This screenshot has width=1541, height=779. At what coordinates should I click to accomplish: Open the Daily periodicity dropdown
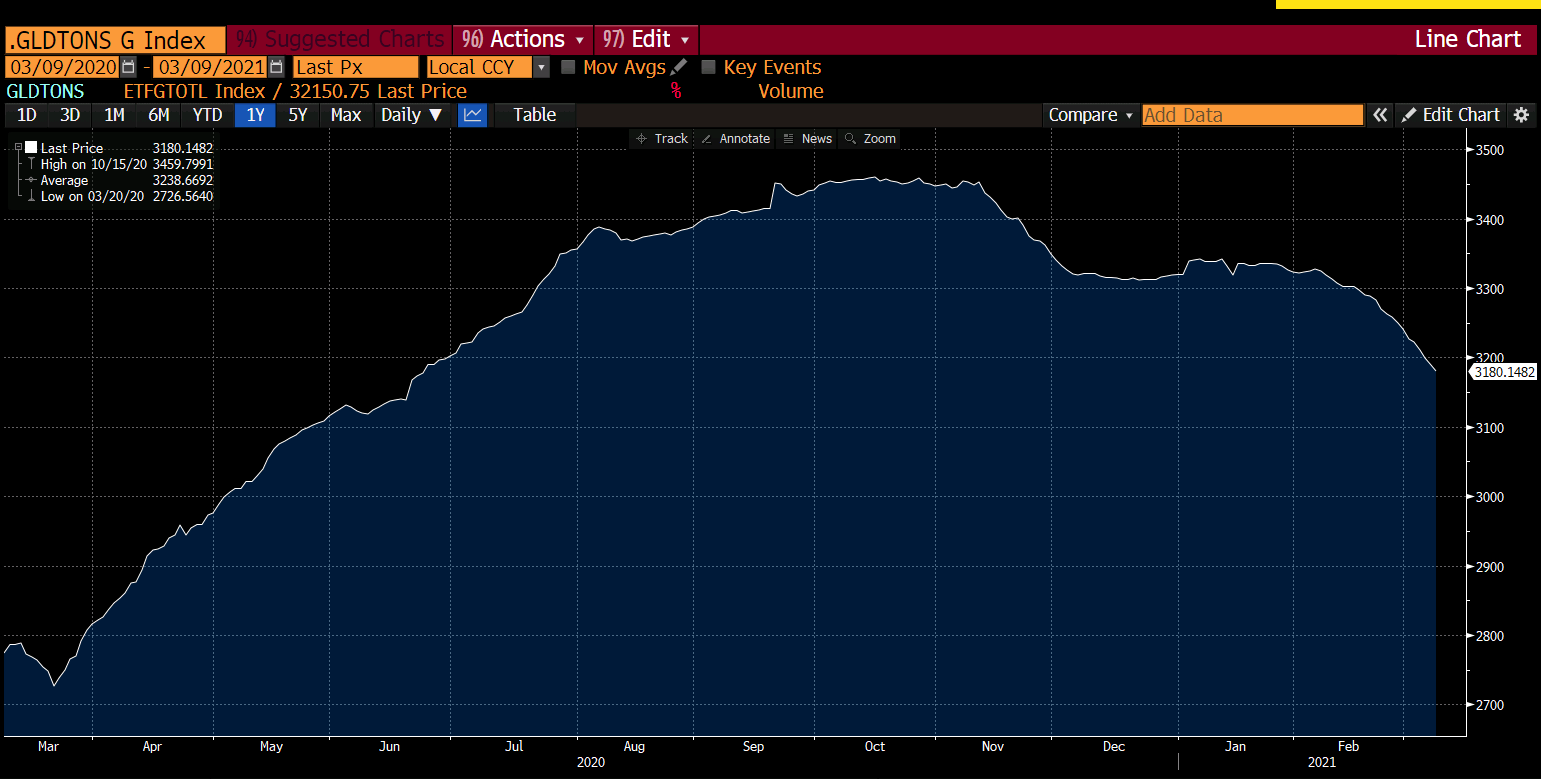pos(411,115)
